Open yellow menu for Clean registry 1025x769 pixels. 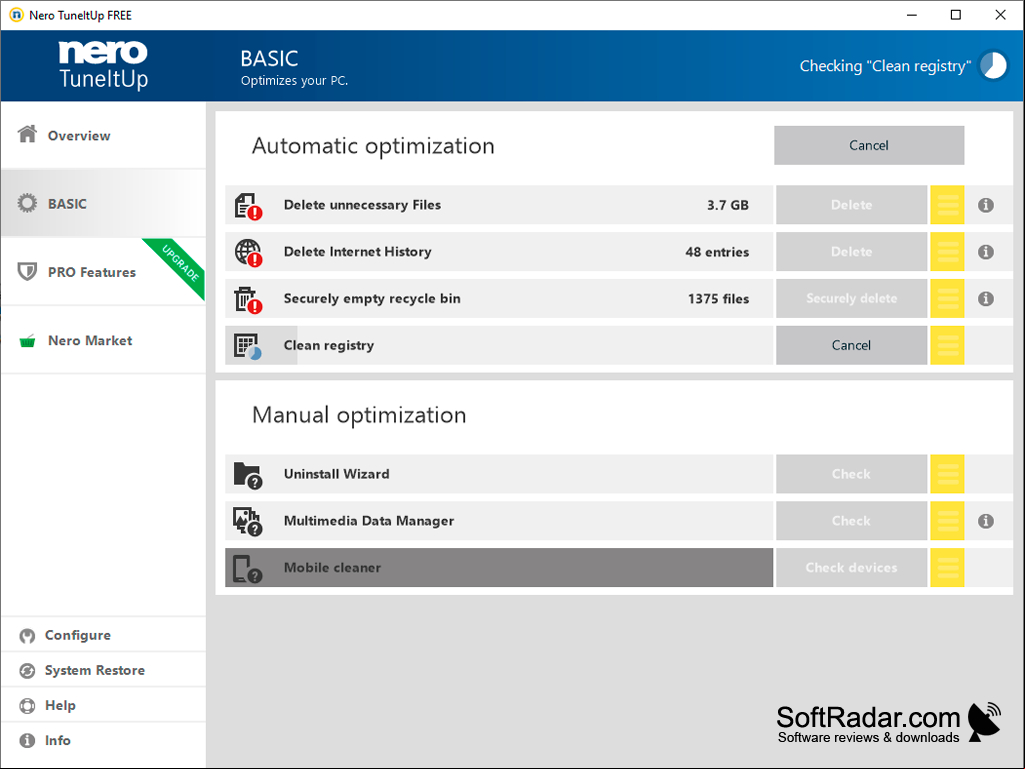(x=947, y=345)
